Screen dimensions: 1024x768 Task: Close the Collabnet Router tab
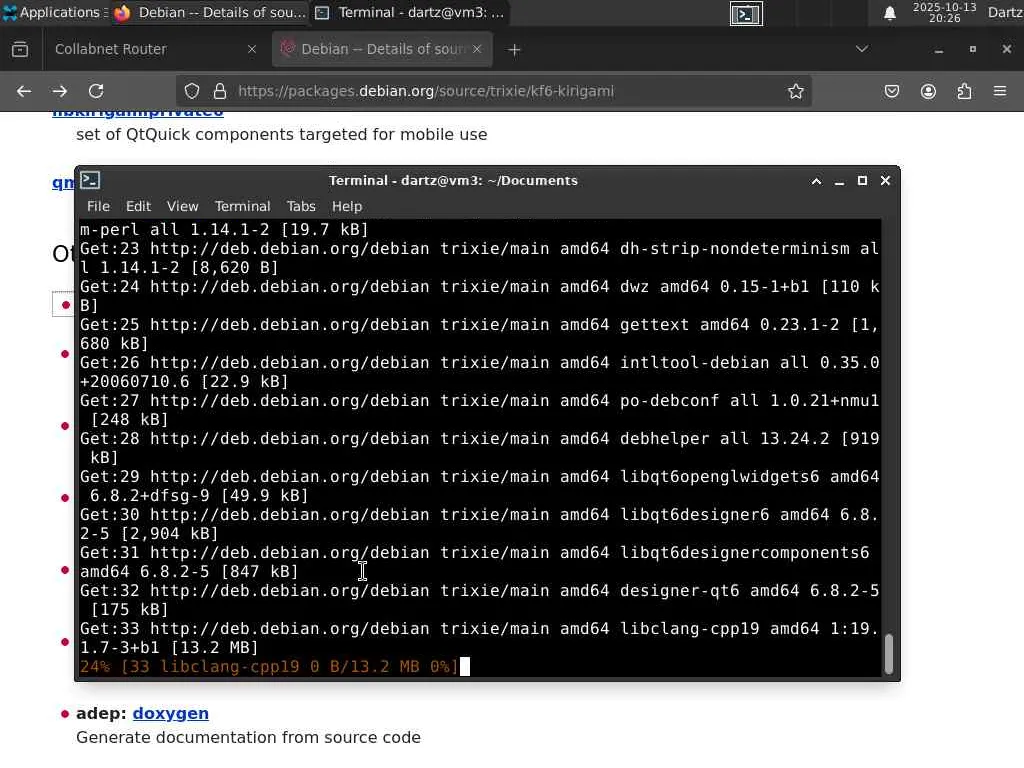tap(251, 49)
